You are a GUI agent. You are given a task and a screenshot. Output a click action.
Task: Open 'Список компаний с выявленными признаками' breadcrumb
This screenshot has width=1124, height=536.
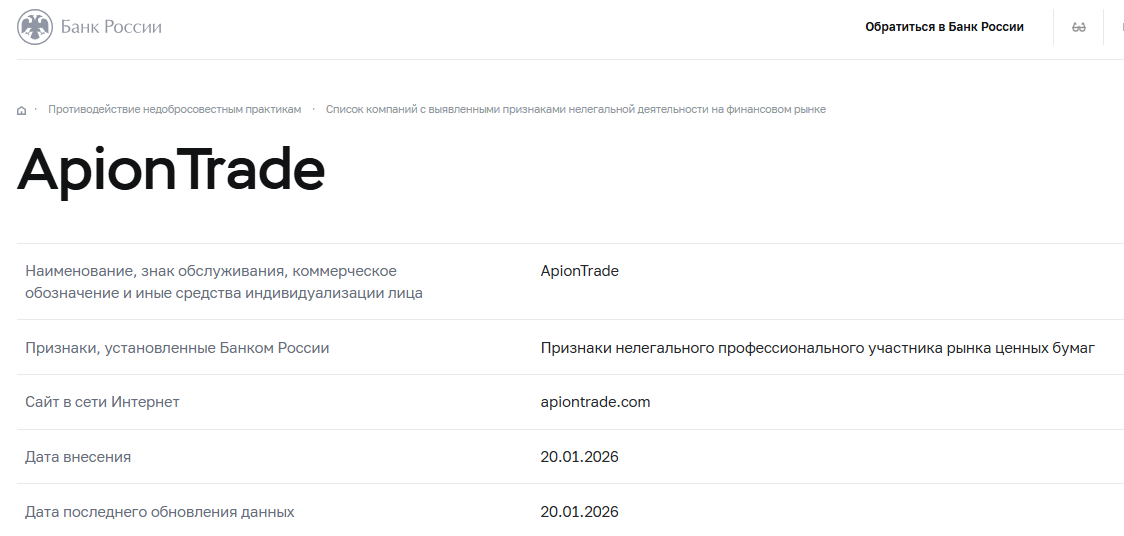coord(575,109)
